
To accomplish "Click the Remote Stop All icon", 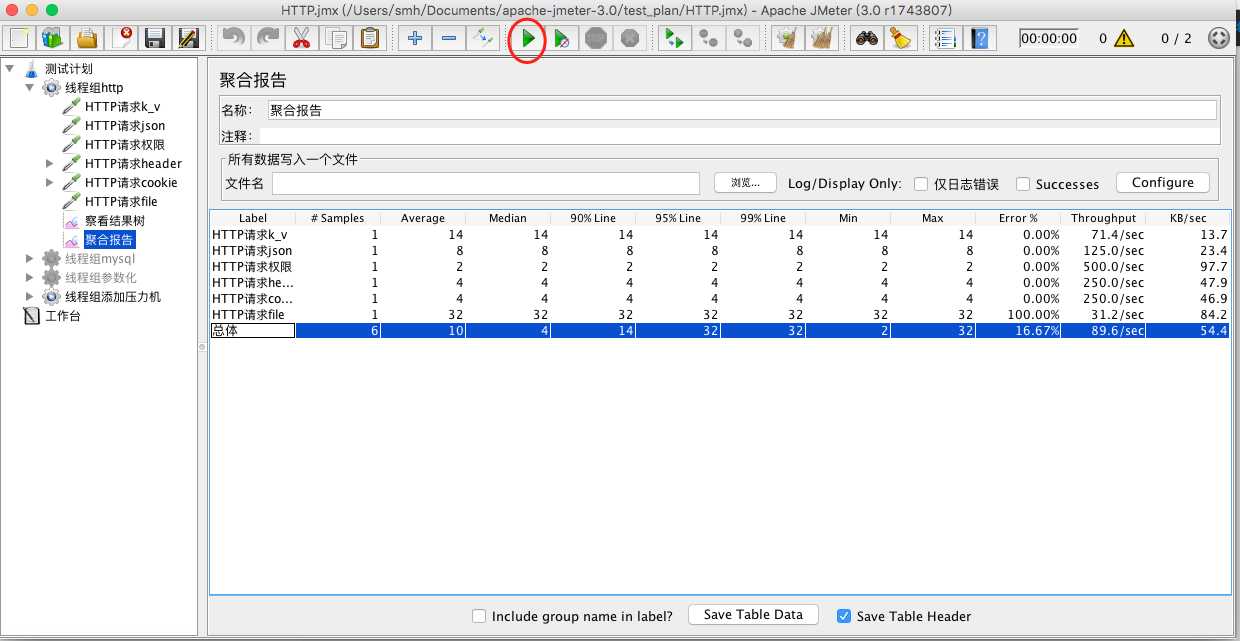I will pos(709,38).
